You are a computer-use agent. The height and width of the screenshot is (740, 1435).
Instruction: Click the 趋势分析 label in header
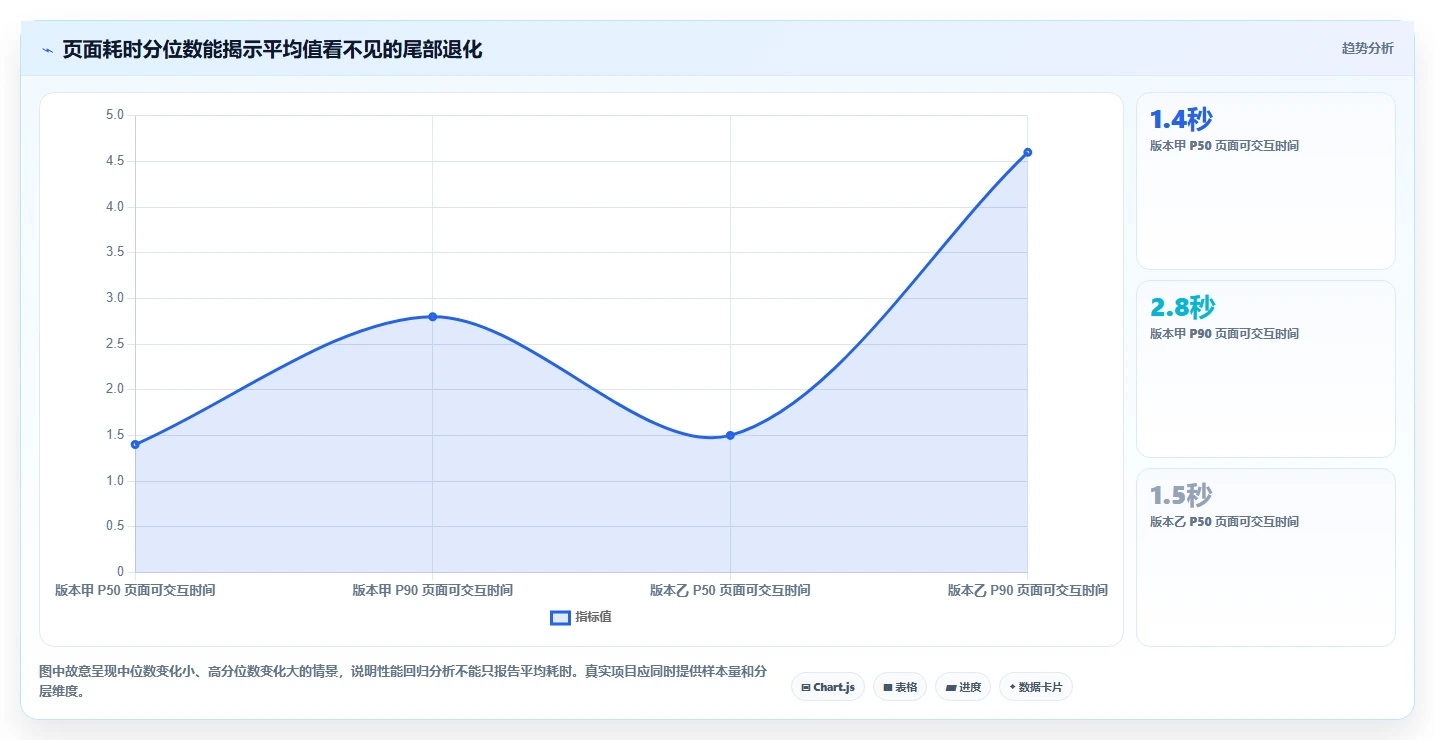pos(1367,48)
